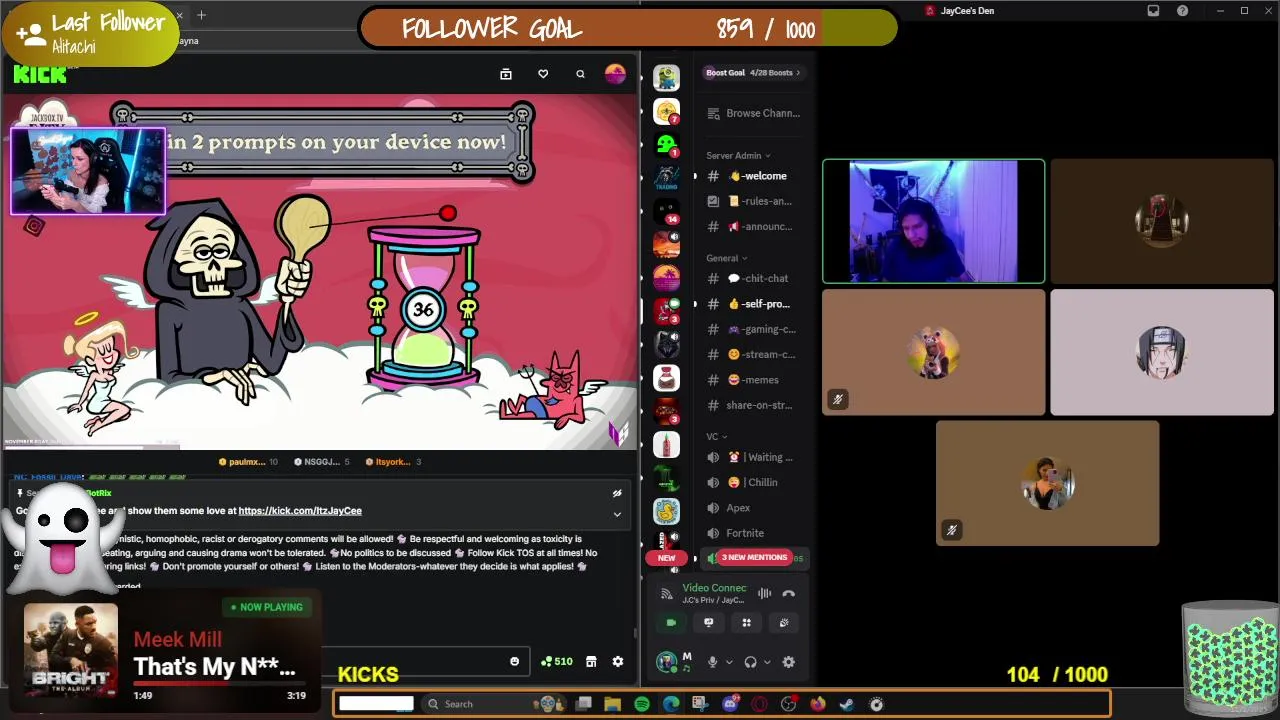This screenshot has height=720, width=1280.
Task: Open the Kick header box icon next to the heart
Action: (x=506, y=74)
